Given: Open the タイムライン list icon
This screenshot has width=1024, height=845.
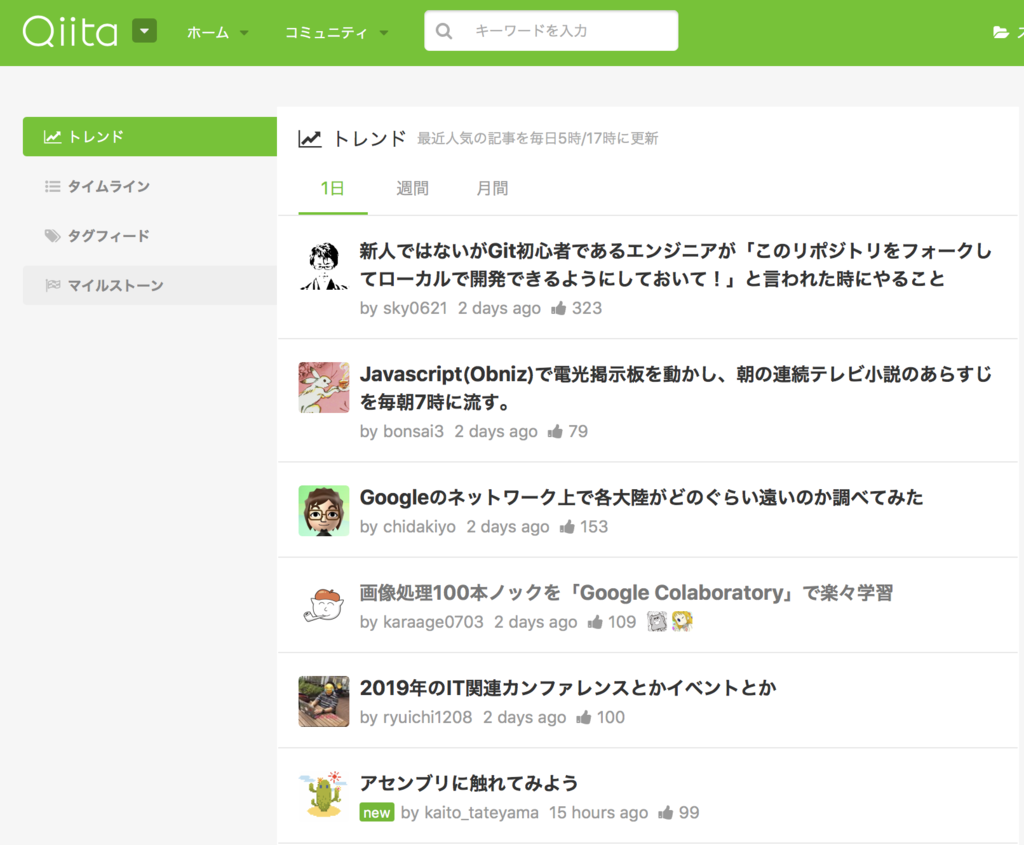Looking at the screenshot, I should 52,186.
